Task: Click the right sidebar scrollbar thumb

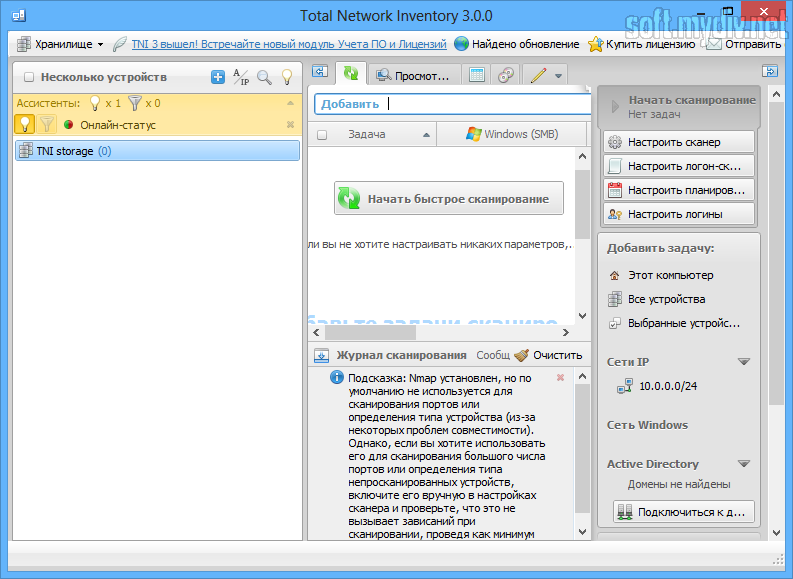Action: click(777, 253)
